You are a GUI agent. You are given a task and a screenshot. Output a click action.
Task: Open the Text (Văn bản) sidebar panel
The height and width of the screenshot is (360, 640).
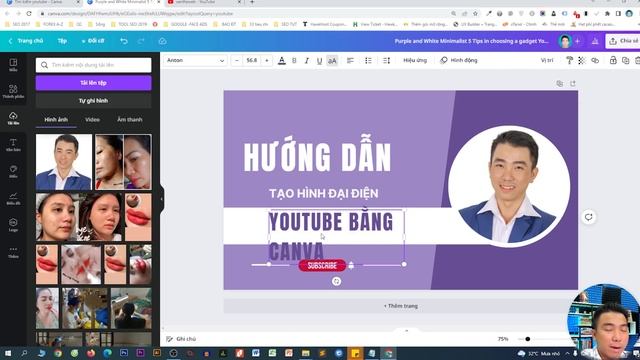pyautogui.click(x=13, y=145)
